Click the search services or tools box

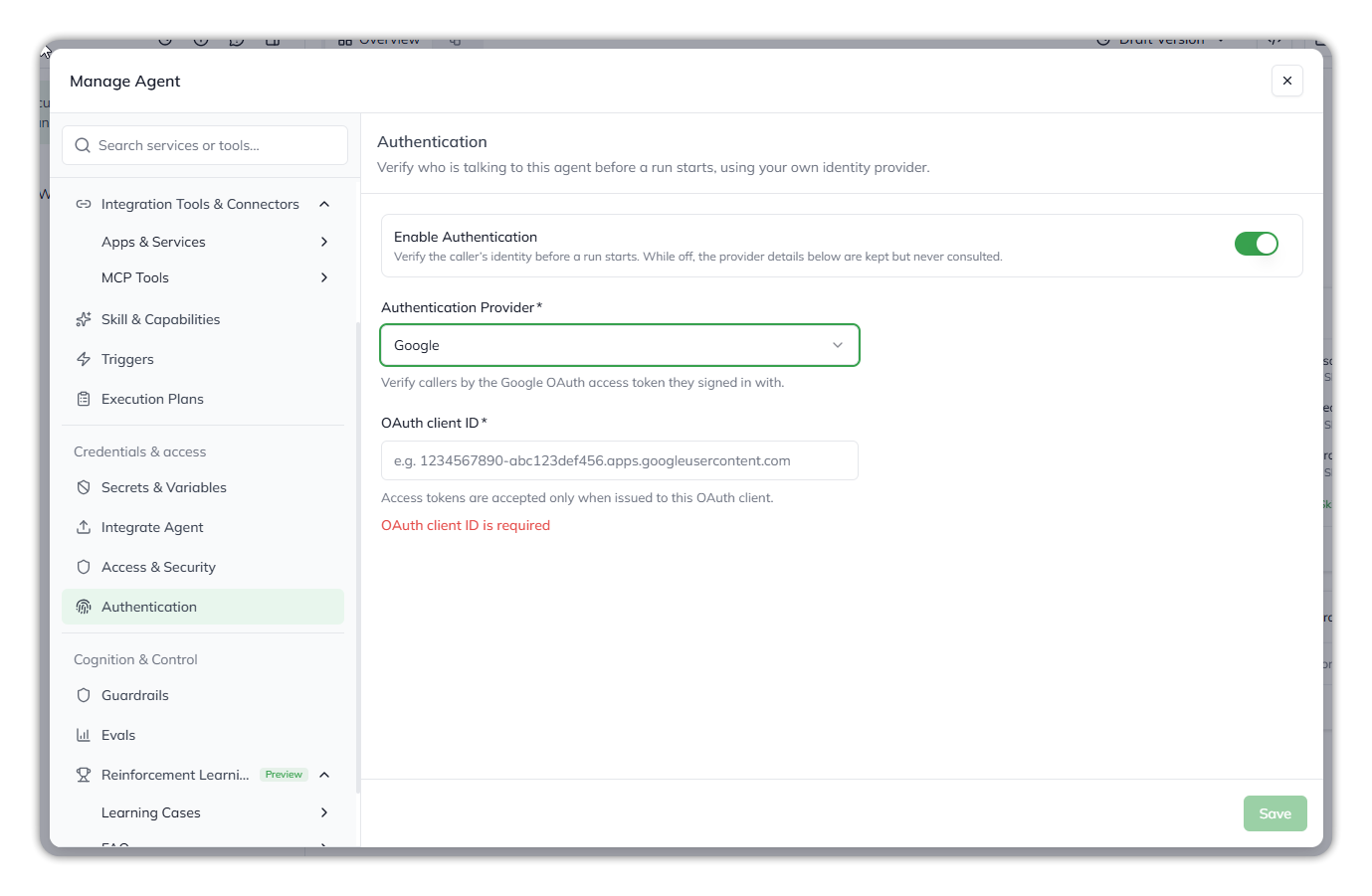tap(205, 145)
